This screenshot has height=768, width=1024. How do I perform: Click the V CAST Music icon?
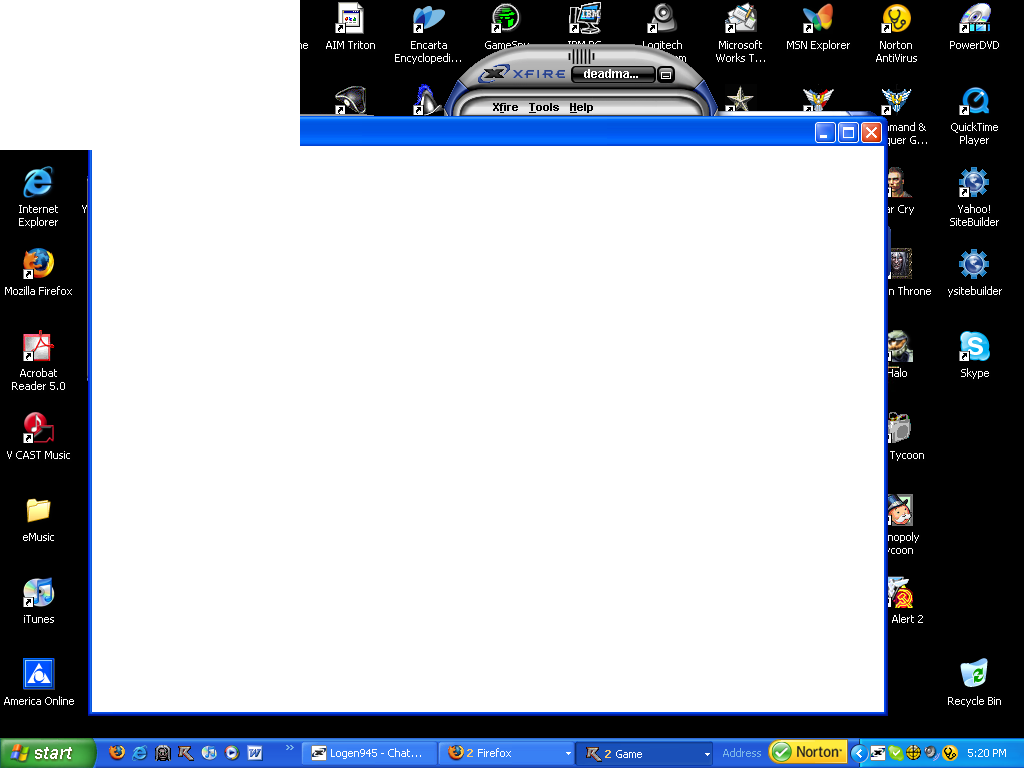(38, 429)
